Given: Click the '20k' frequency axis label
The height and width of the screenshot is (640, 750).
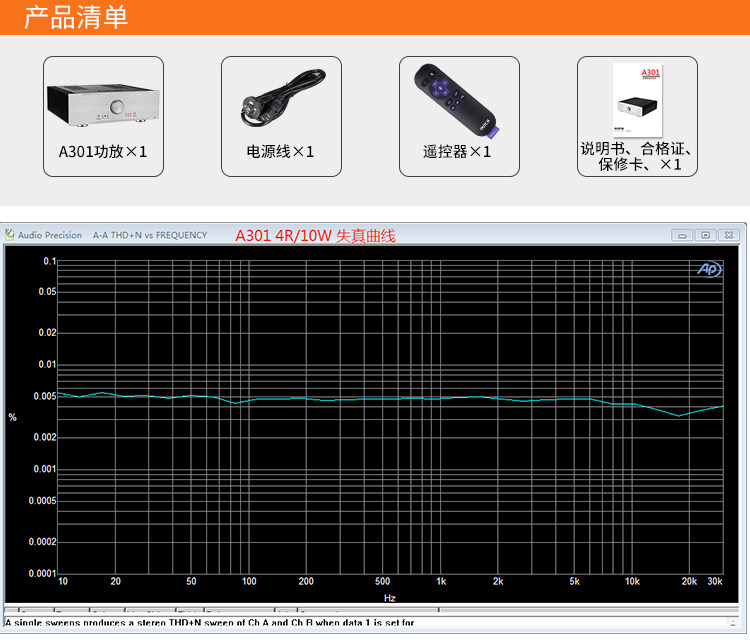Looking at the screenshot, I should (689, 581).
